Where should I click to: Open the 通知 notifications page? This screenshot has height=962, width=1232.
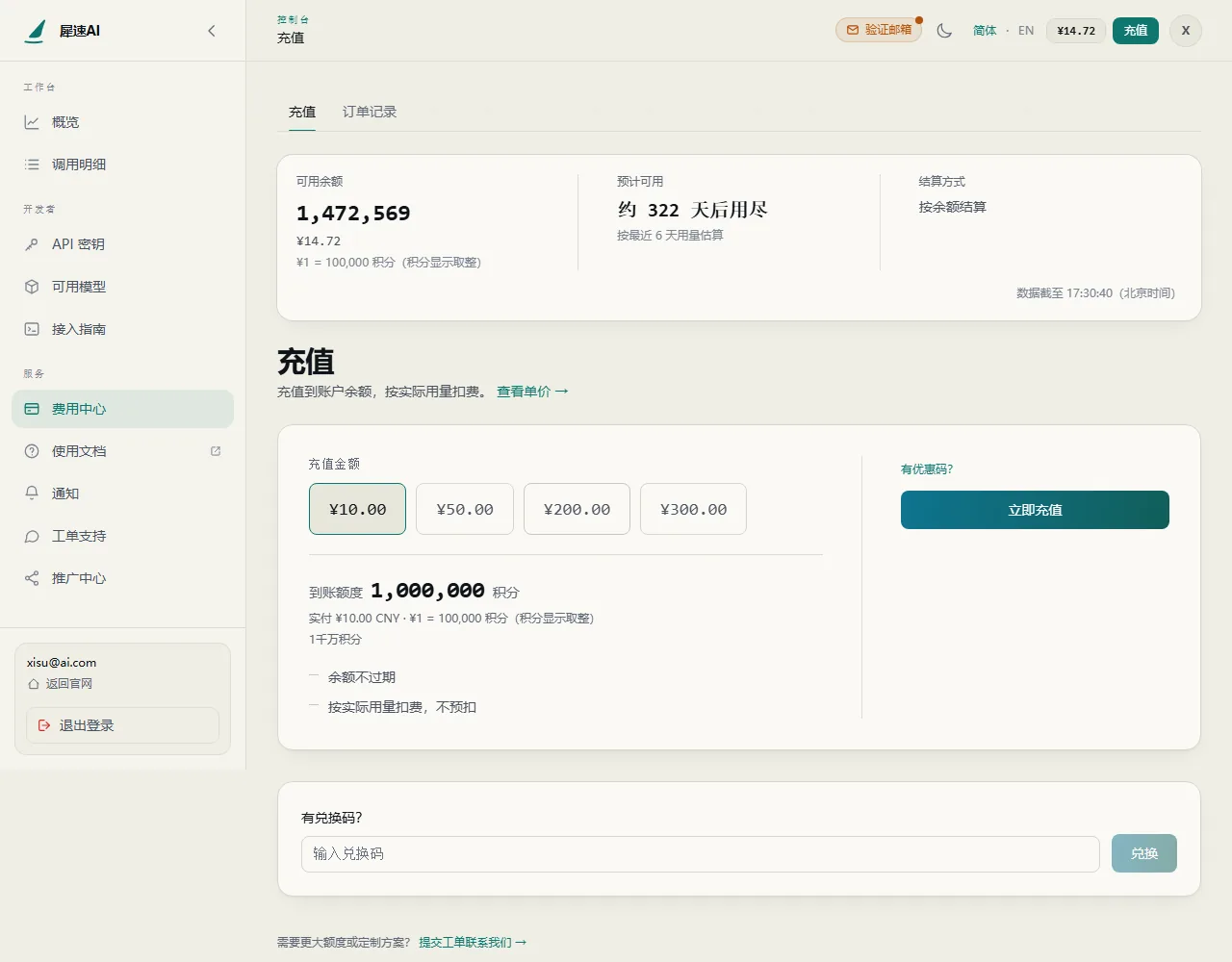point(122,494)
